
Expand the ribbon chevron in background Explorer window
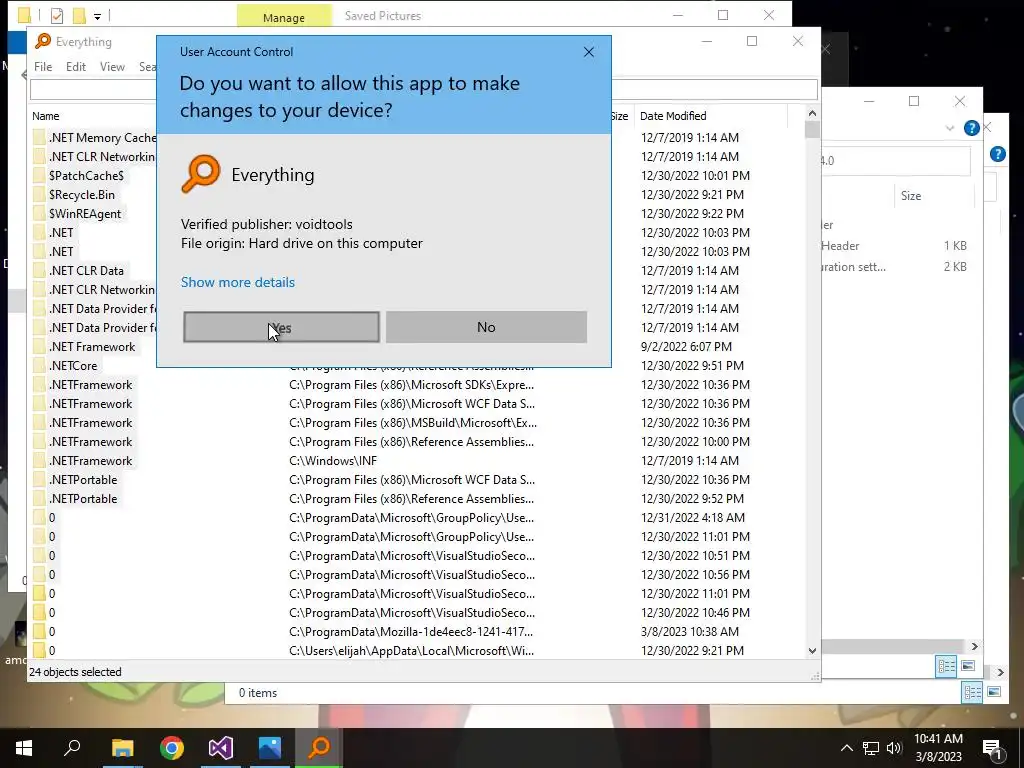(950, 129)
